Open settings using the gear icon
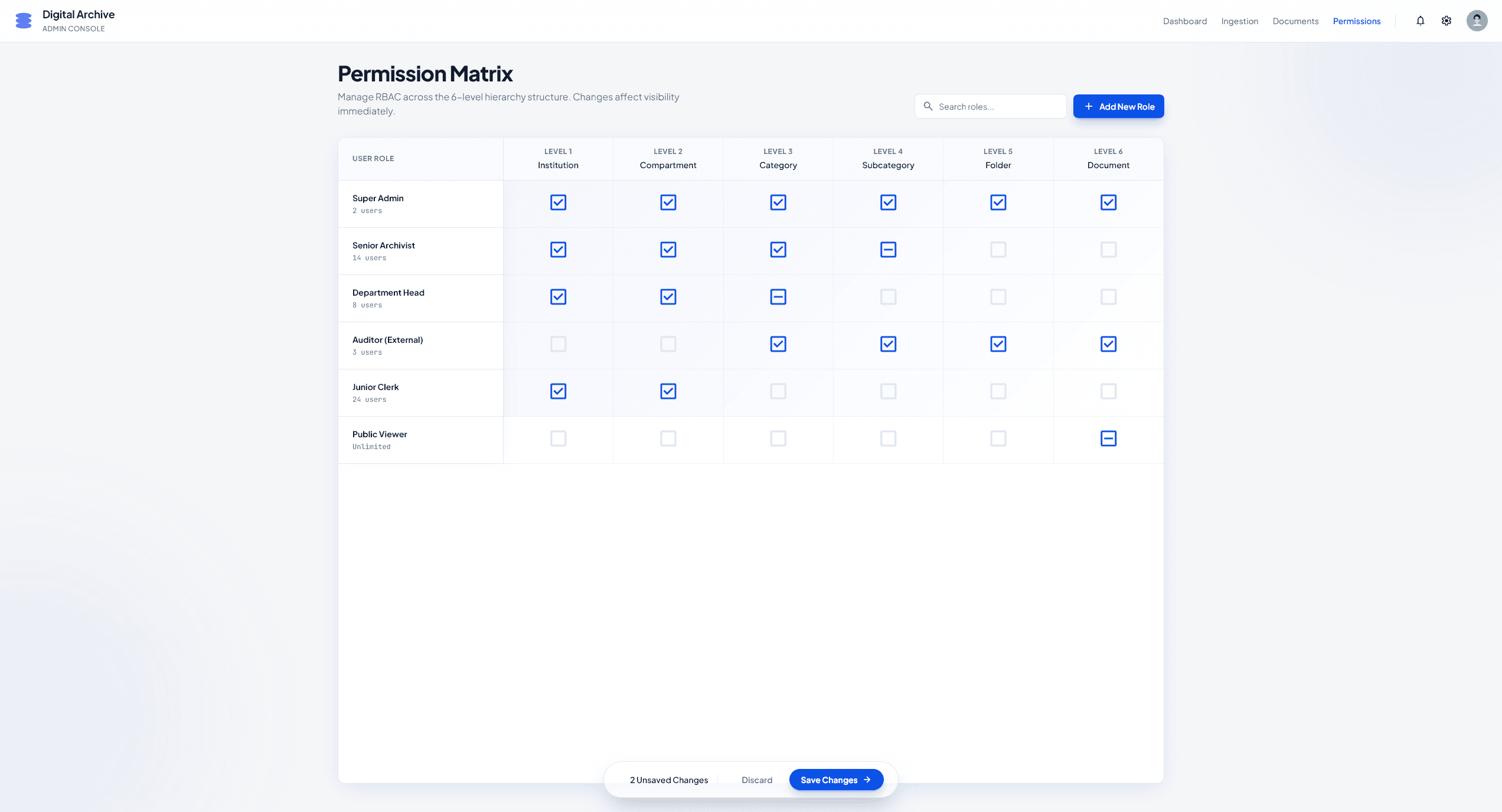Screen dimensions: 1502x812 coord(1447,21)
